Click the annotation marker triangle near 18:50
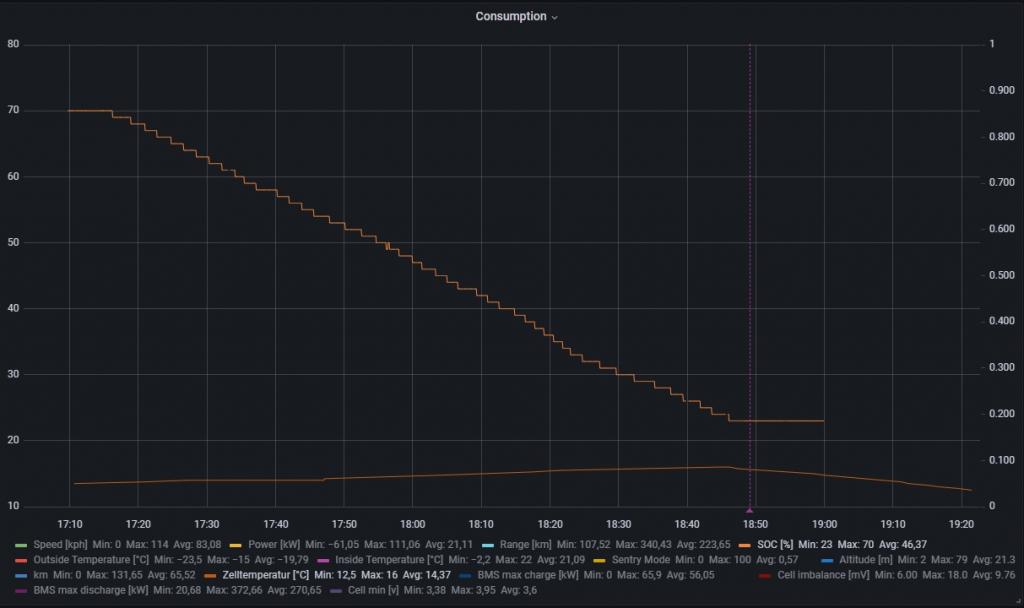This screenshot has width=1024, height=608. tap(750, 509)
